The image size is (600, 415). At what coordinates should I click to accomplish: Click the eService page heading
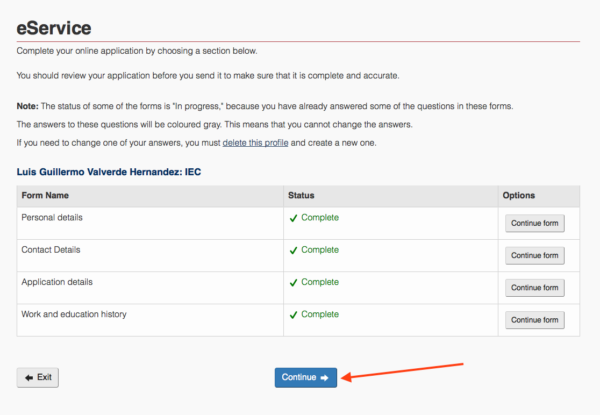click(54, 25)
